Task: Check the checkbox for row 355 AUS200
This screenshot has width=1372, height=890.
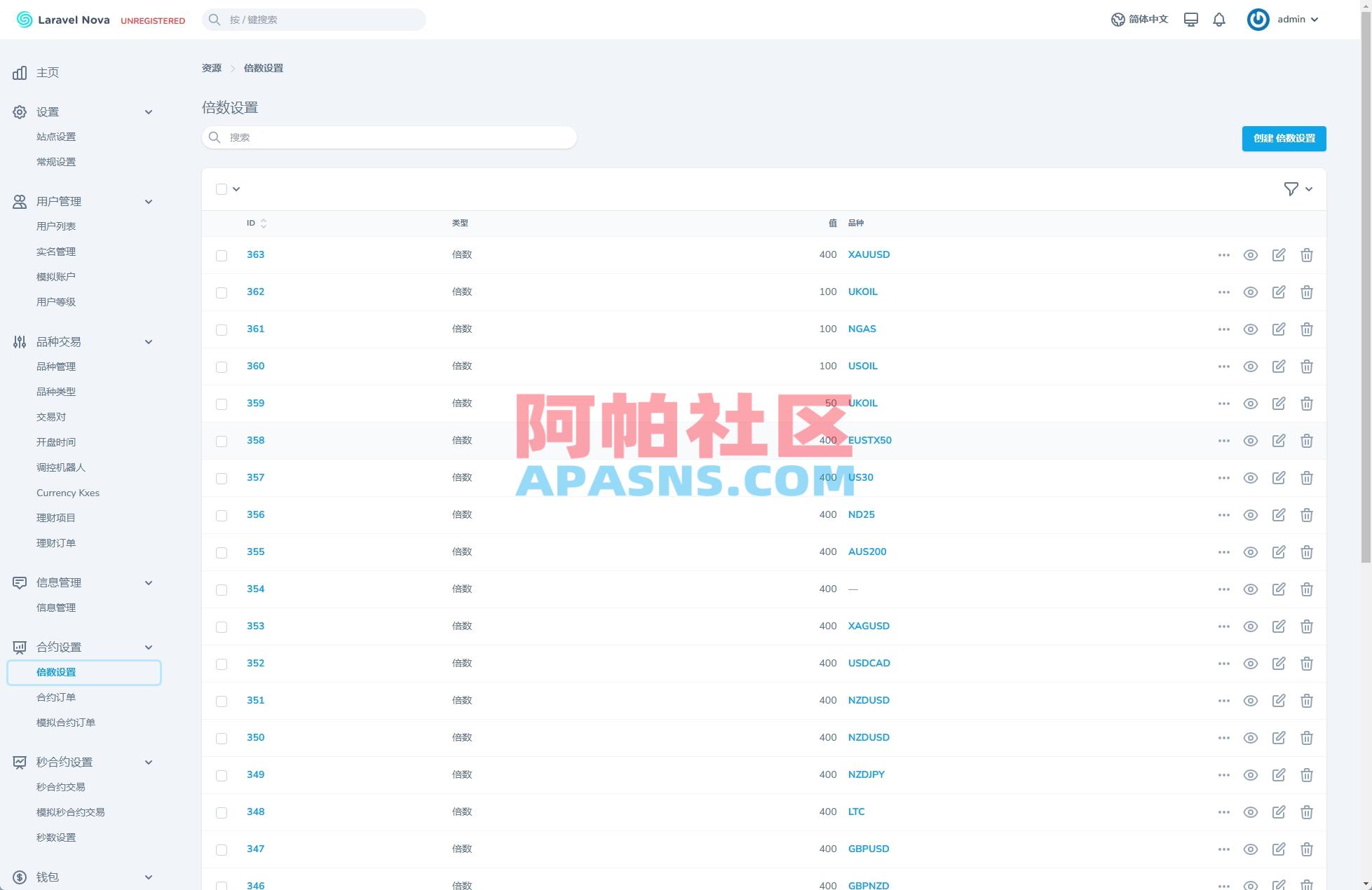Action: pyautogui.click(x=222, y=552)
